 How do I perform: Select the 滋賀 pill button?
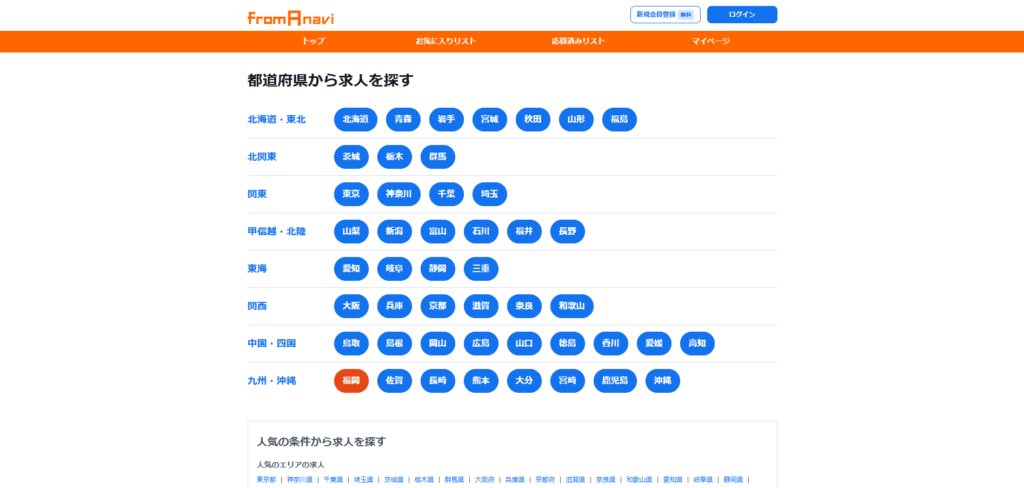pos(481,306)
